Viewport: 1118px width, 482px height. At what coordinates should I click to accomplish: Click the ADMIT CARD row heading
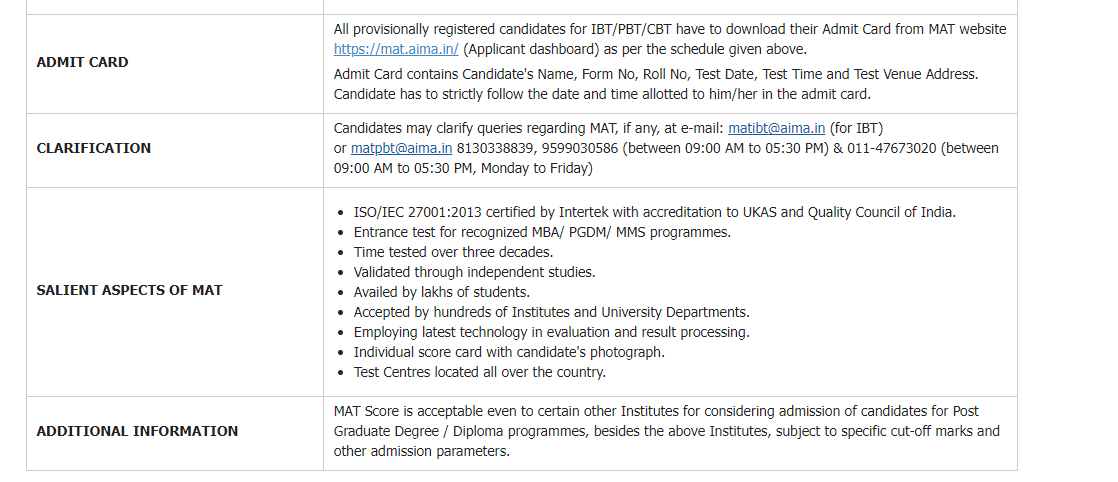[82, 62]
